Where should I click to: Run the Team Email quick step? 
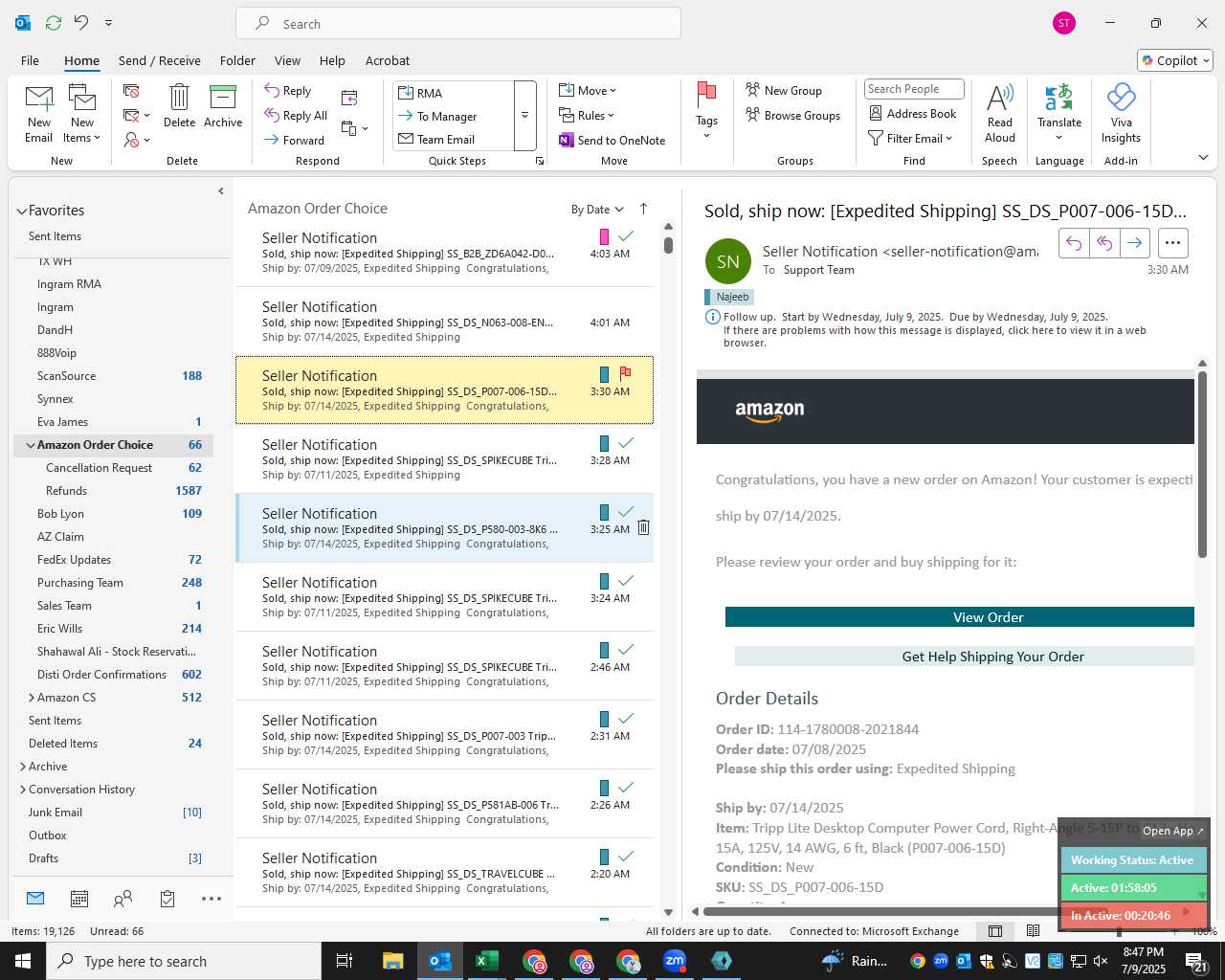tap(454, 140)
